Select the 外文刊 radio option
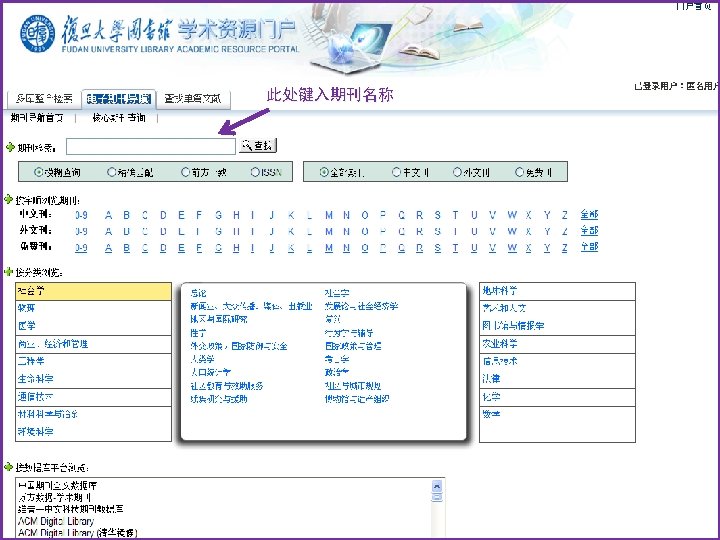 click(457, 172)
